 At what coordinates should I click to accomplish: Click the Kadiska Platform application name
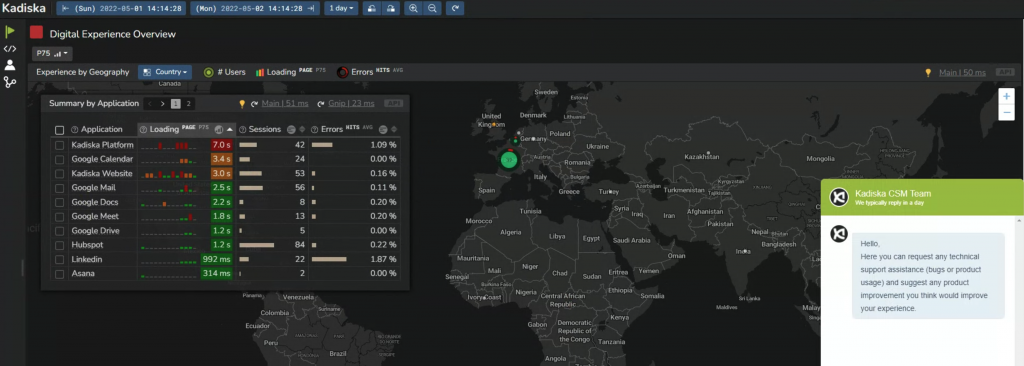point(103,145)
